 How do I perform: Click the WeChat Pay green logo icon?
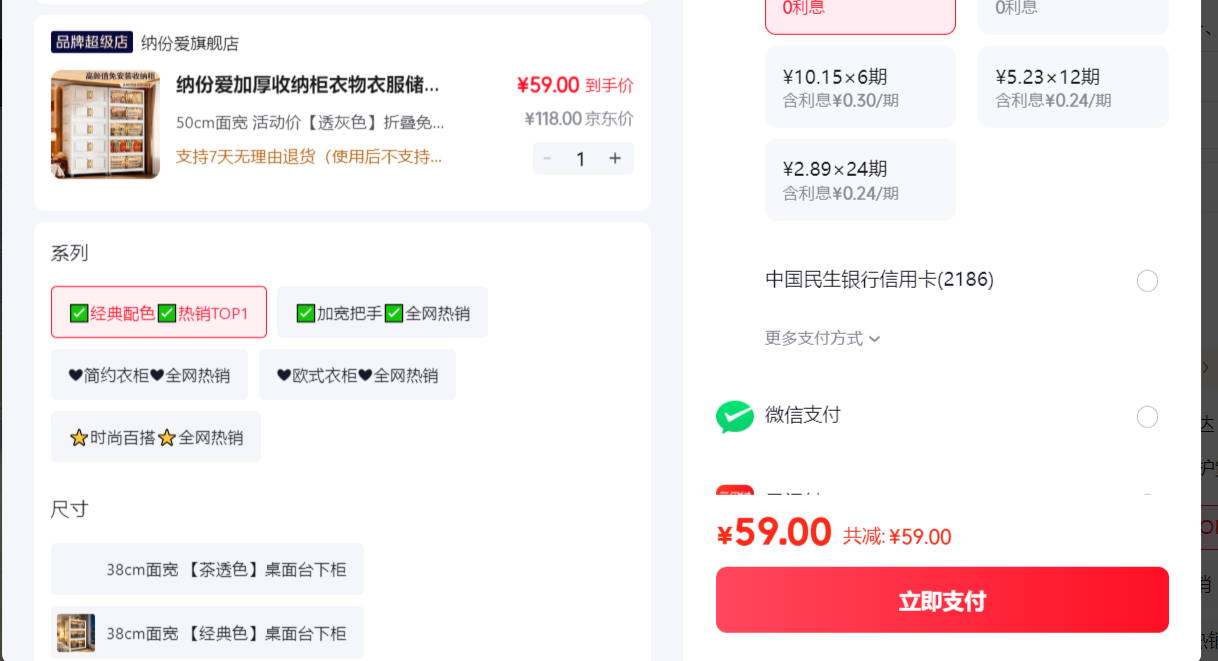tap(735, 416)
